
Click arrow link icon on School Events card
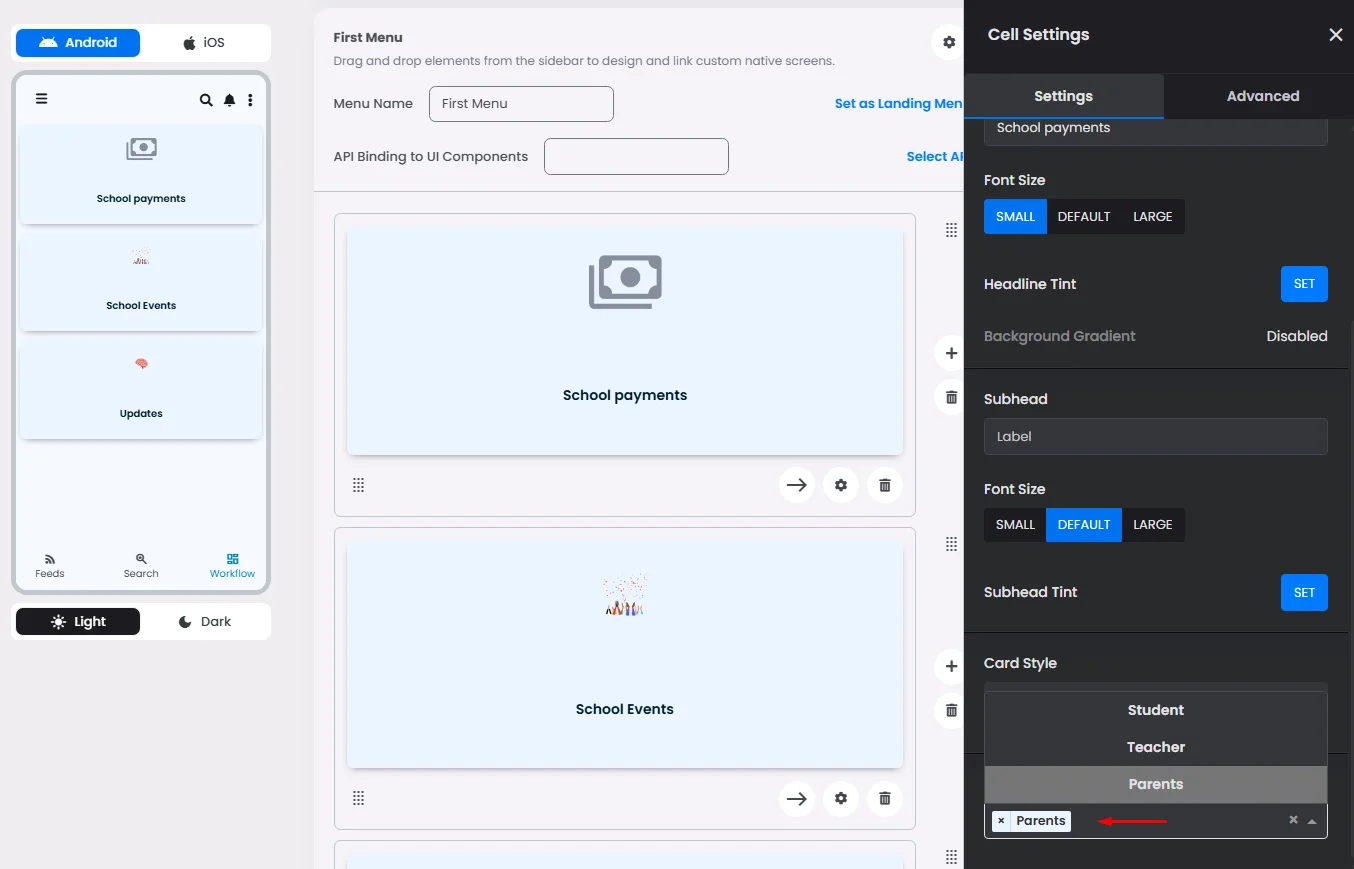click(x=796, y=798)
